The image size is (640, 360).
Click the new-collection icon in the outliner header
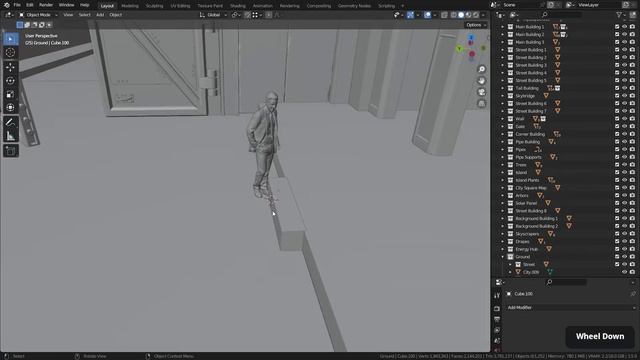(x=632, y=15)
